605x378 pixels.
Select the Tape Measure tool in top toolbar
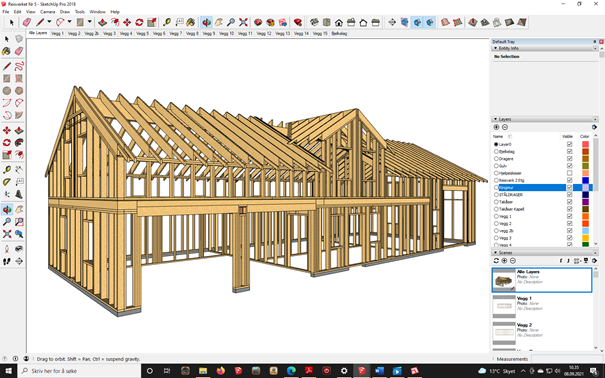point(167,22)
